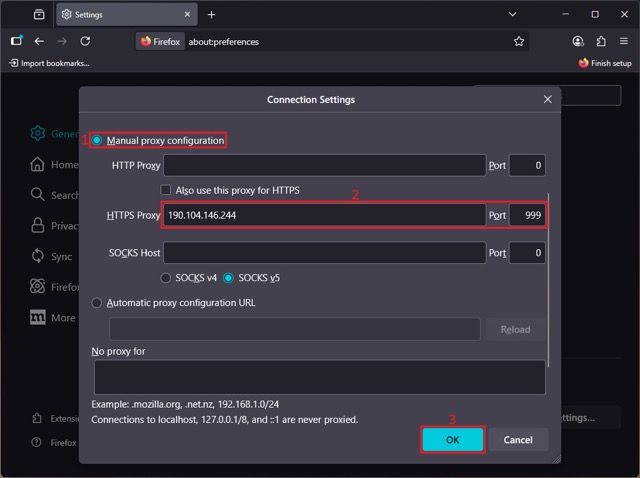The width and height of the screenshot is (640, 478).
Task: Expand the list all tabs dropdown arrow
Action: pyautogui.click(x=512, y=15)
